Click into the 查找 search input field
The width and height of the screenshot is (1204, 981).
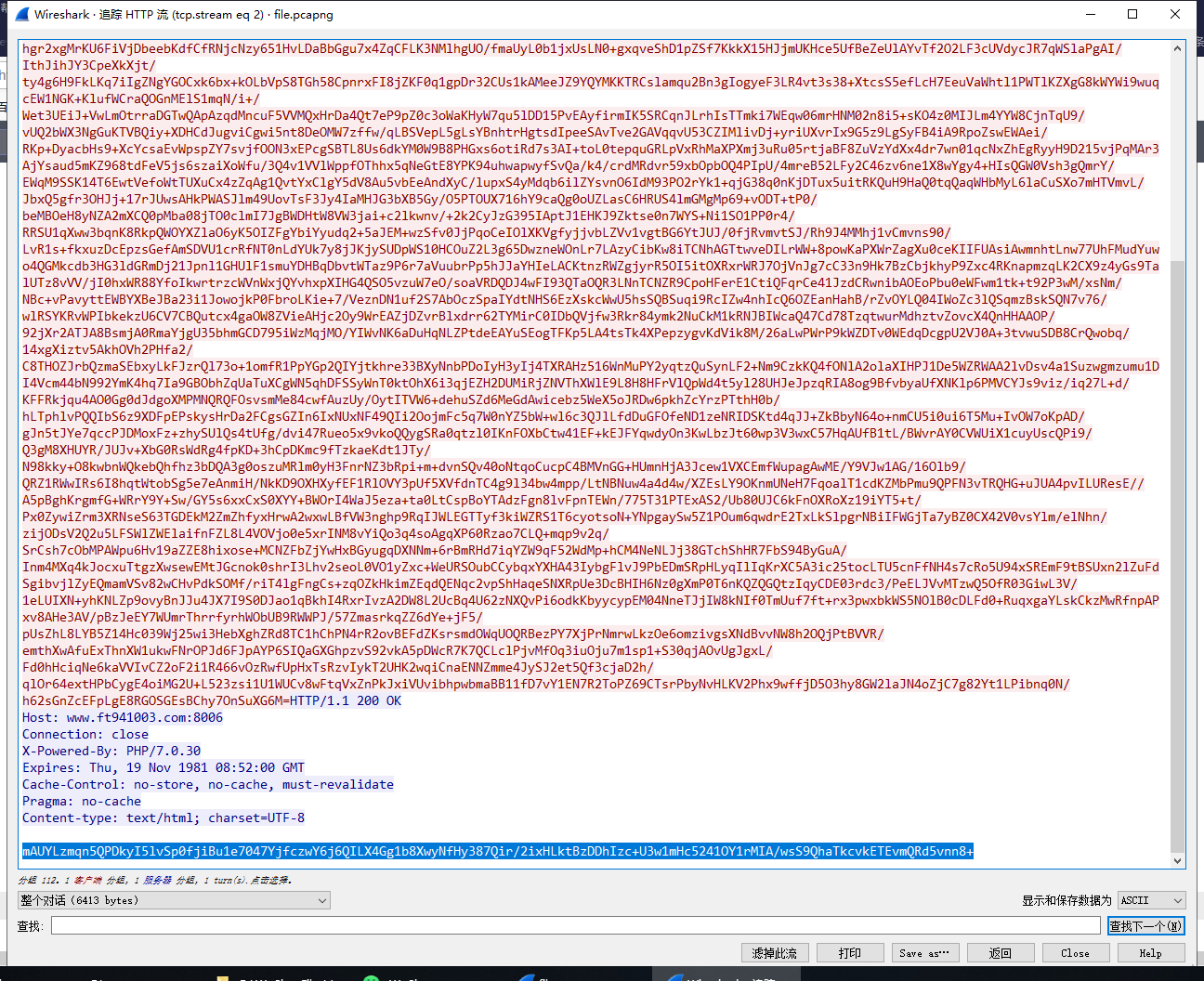click(575, 926)
